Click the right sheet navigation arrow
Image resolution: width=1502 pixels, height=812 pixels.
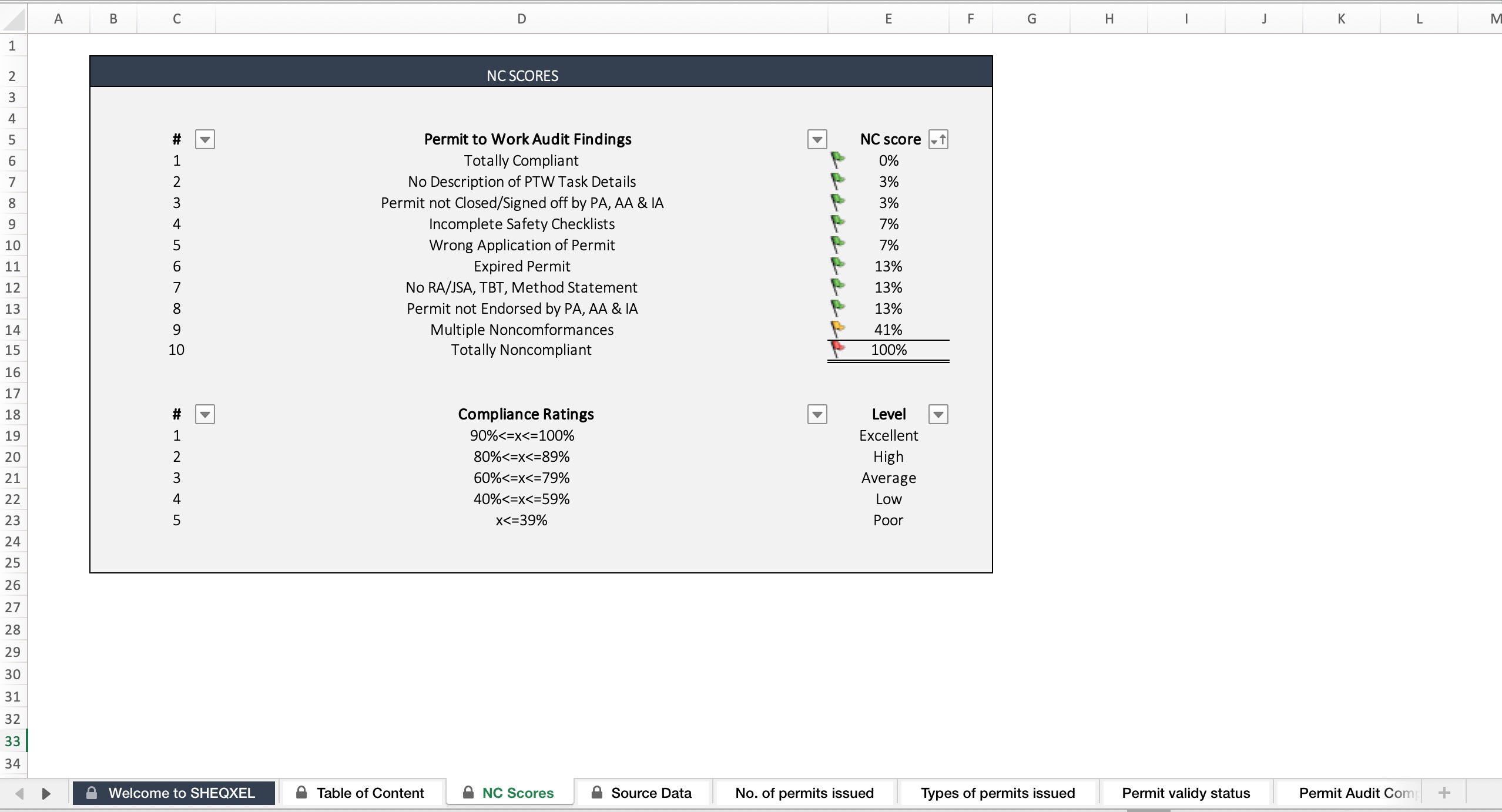pos(46,793)
